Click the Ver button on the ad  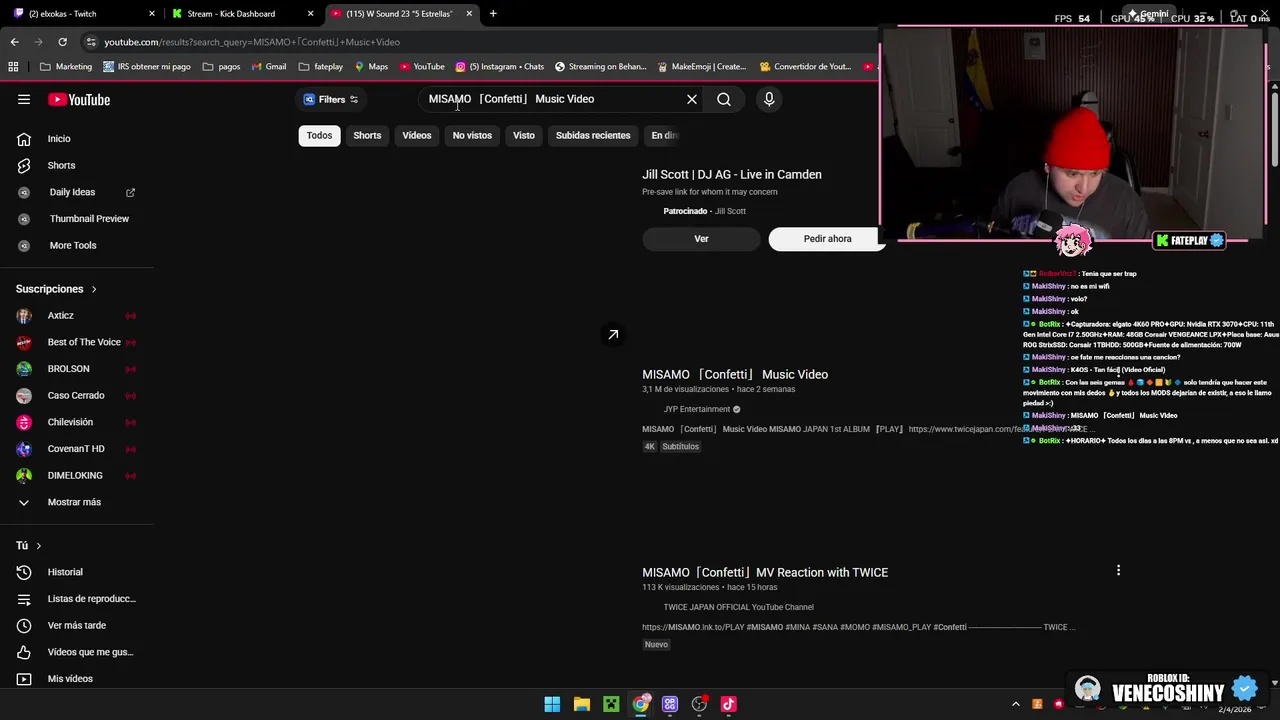coord(701,239)
